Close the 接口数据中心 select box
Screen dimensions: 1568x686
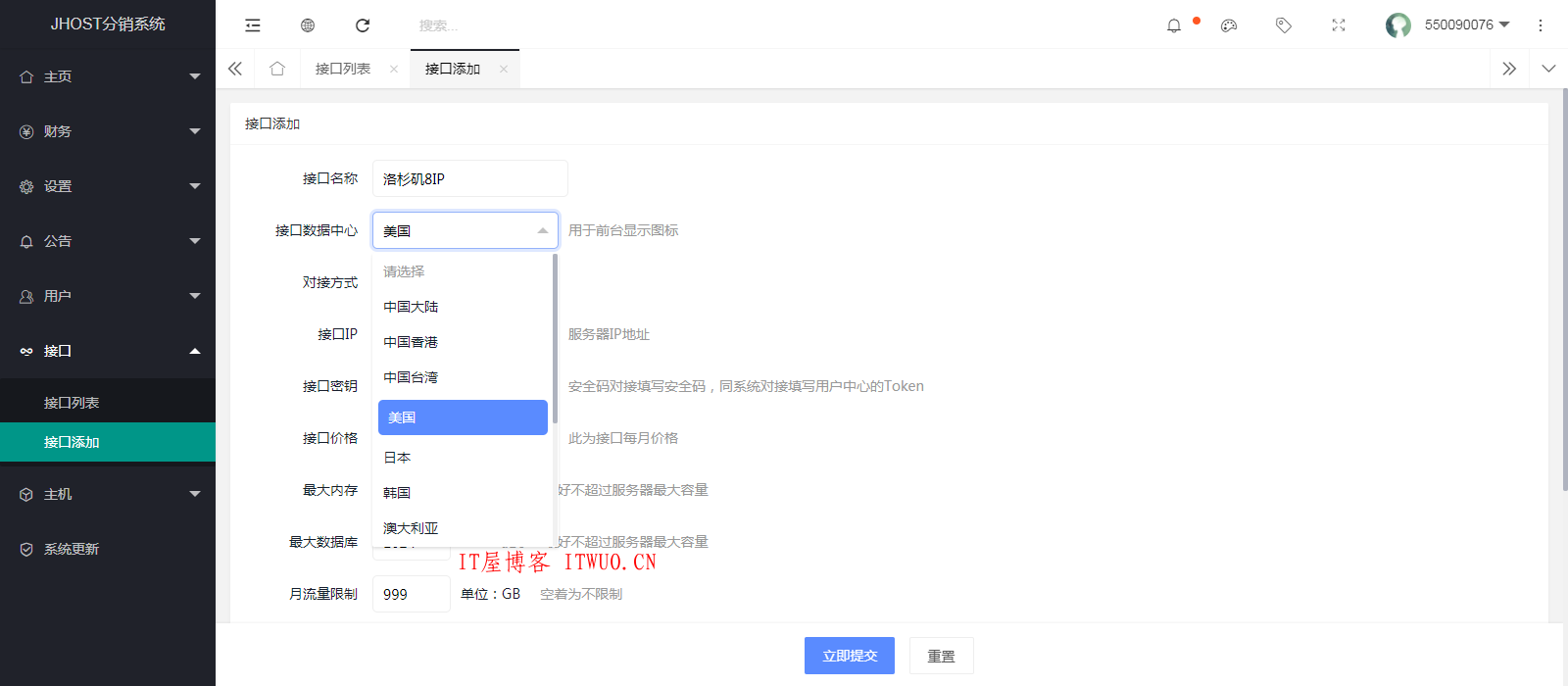[x=465, y=230]
